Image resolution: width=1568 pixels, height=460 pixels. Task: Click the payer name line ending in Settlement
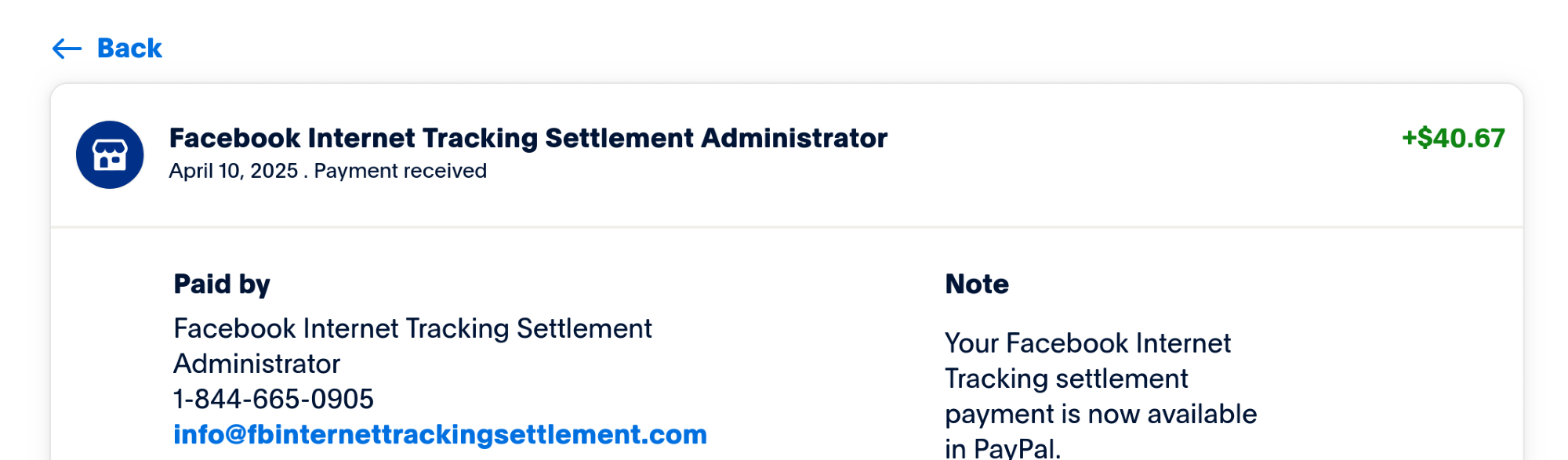tap(412, 328)
